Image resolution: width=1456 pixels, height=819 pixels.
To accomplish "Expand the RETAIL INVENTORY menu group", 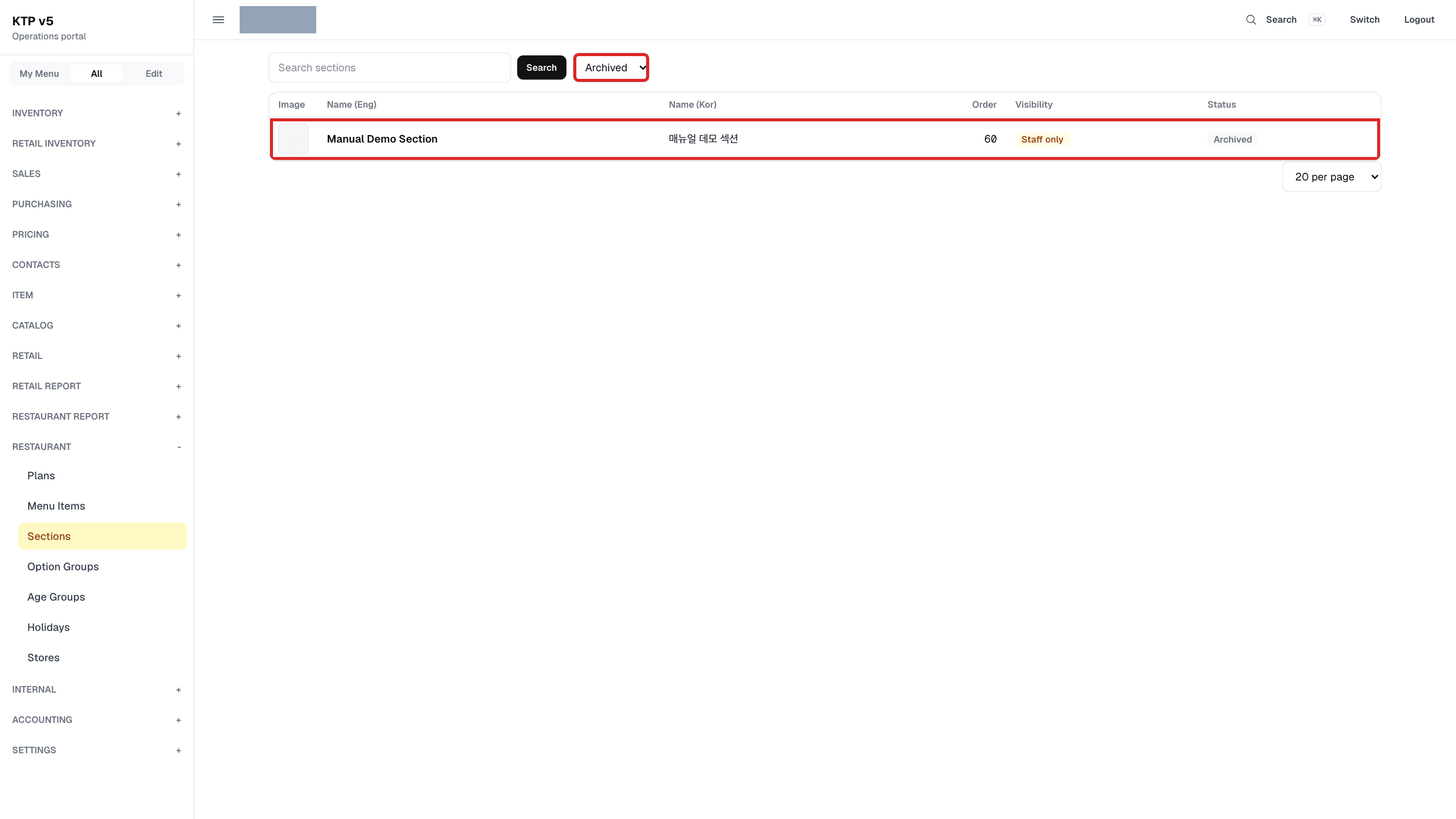I will 97,144.
